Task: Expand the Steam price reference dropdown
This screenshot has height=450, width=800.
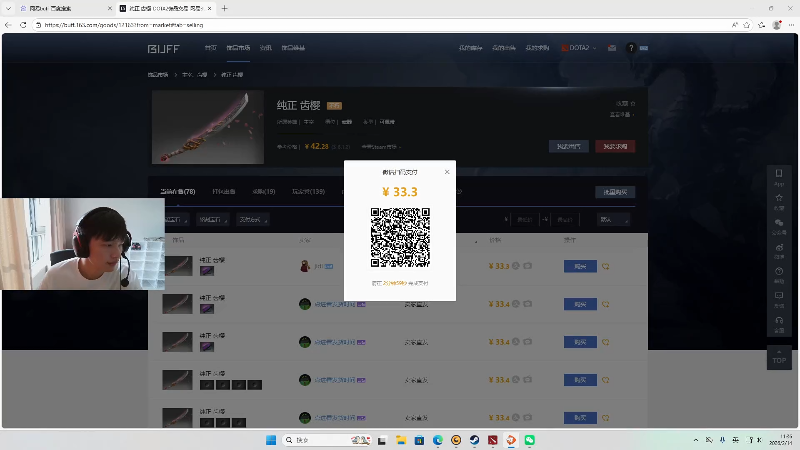Action: tap(381, 147)
